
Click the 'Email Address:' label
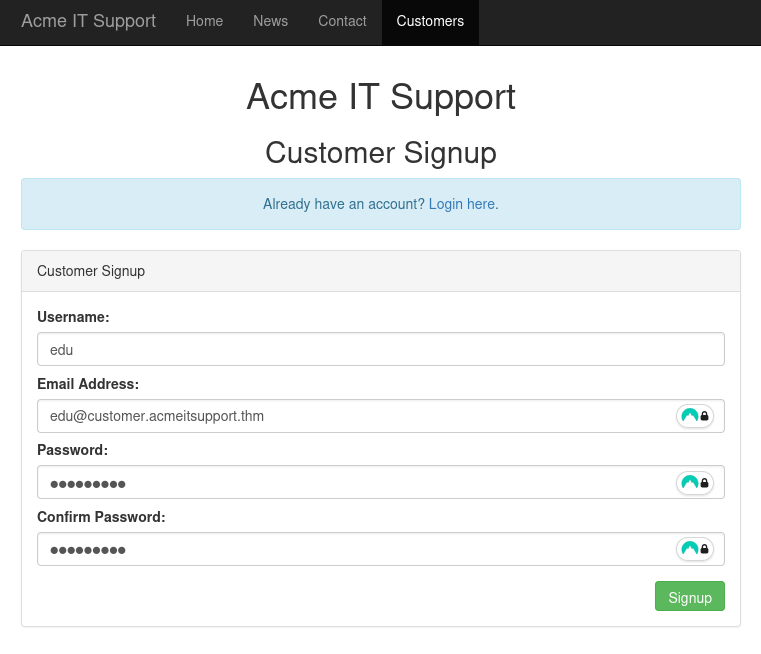click(88, 384)
